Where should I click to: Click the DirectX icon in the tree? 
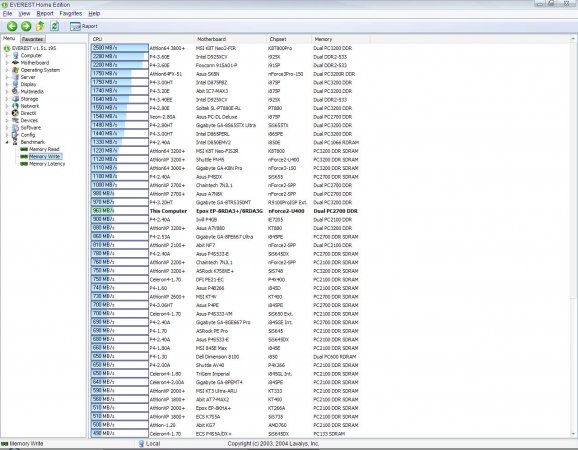pyautogui.click(x=15, y=113)
